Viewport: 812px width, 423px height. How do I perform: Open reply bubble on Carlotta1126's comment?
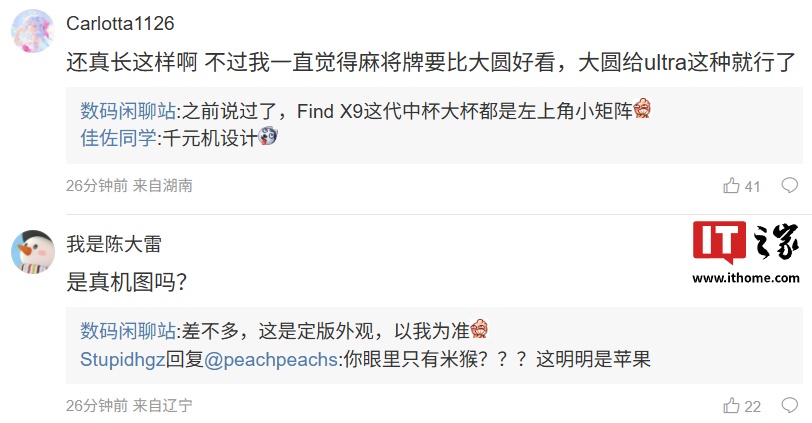[790, 185]
